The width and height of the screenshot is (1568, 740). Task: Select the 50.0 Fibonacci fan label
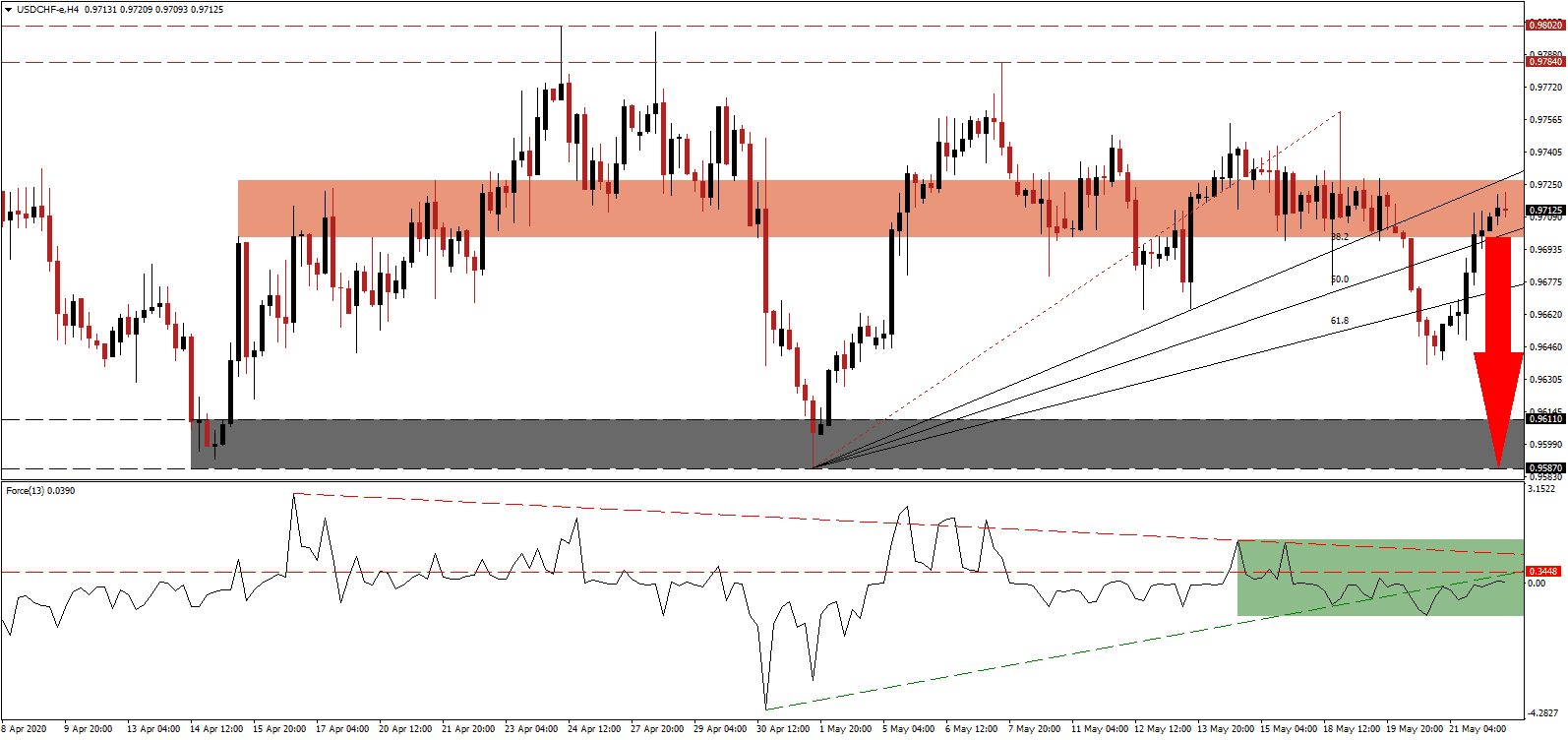(x=1340, y=279)
